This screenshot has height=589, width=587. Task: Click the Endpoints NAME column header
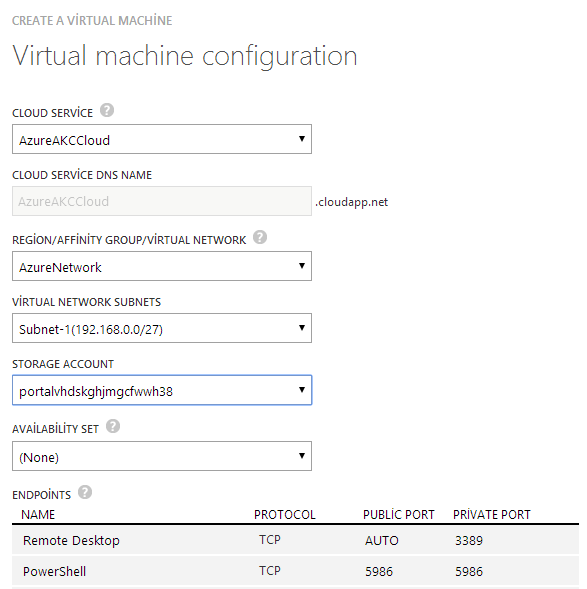click(x=38, y=515)
